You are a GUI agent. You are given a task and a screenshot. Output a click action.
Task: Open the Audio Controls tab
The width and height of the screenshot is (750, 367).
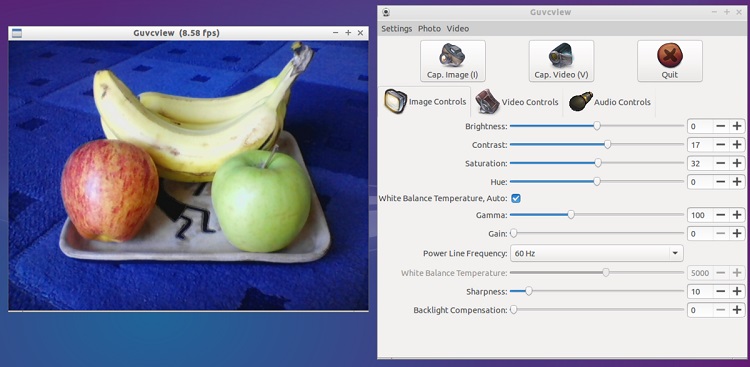click(x=609, y=101)
